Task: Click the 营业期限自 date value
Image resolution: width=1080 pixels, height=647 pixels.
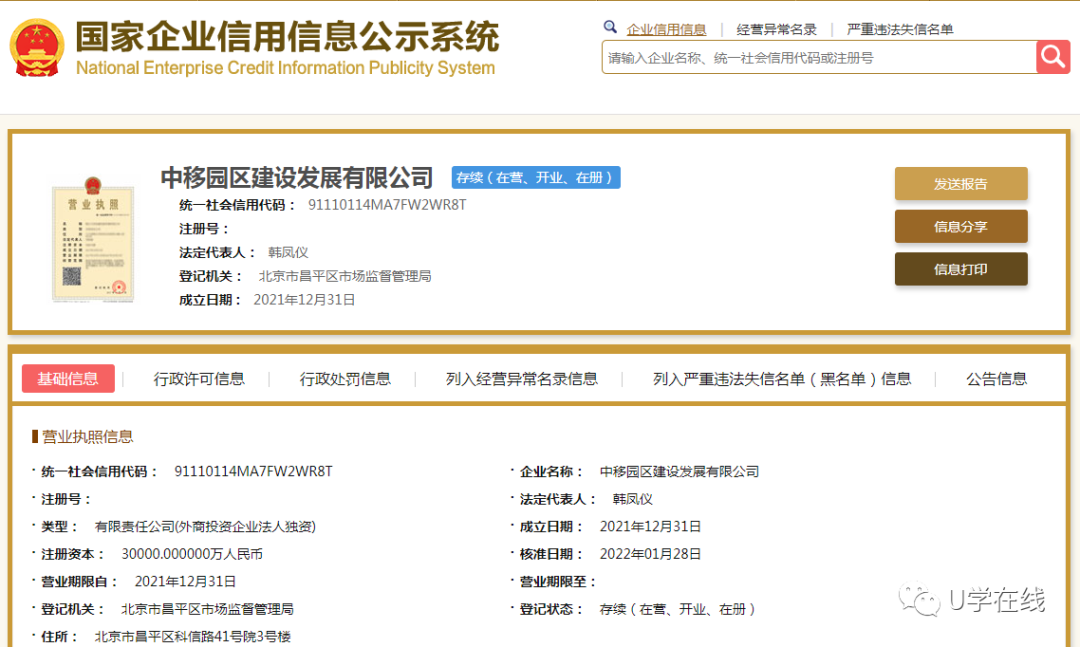Action: point(185,582)
